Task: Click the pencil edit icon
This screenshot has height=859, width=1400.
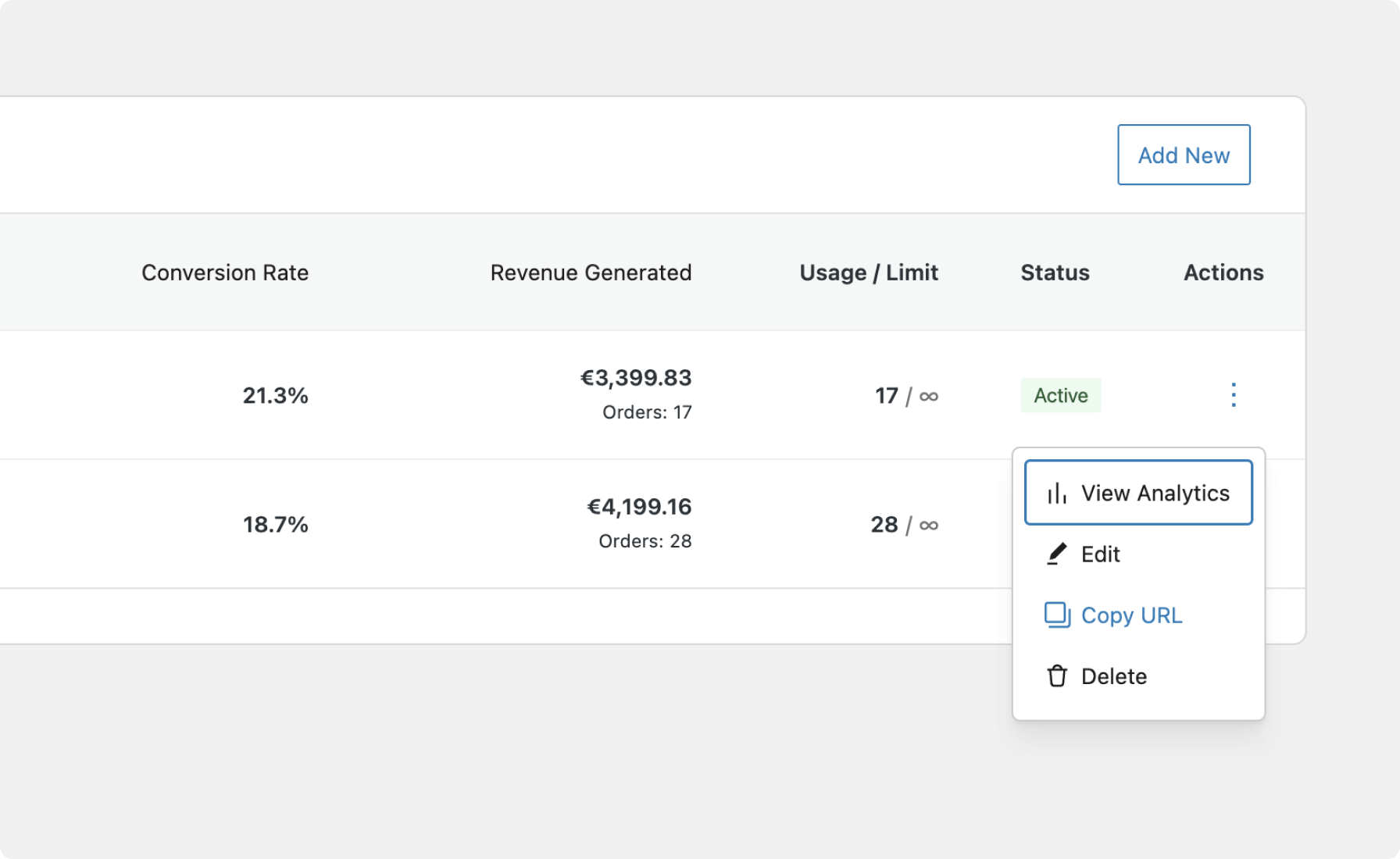Action: coord(1057,554)
